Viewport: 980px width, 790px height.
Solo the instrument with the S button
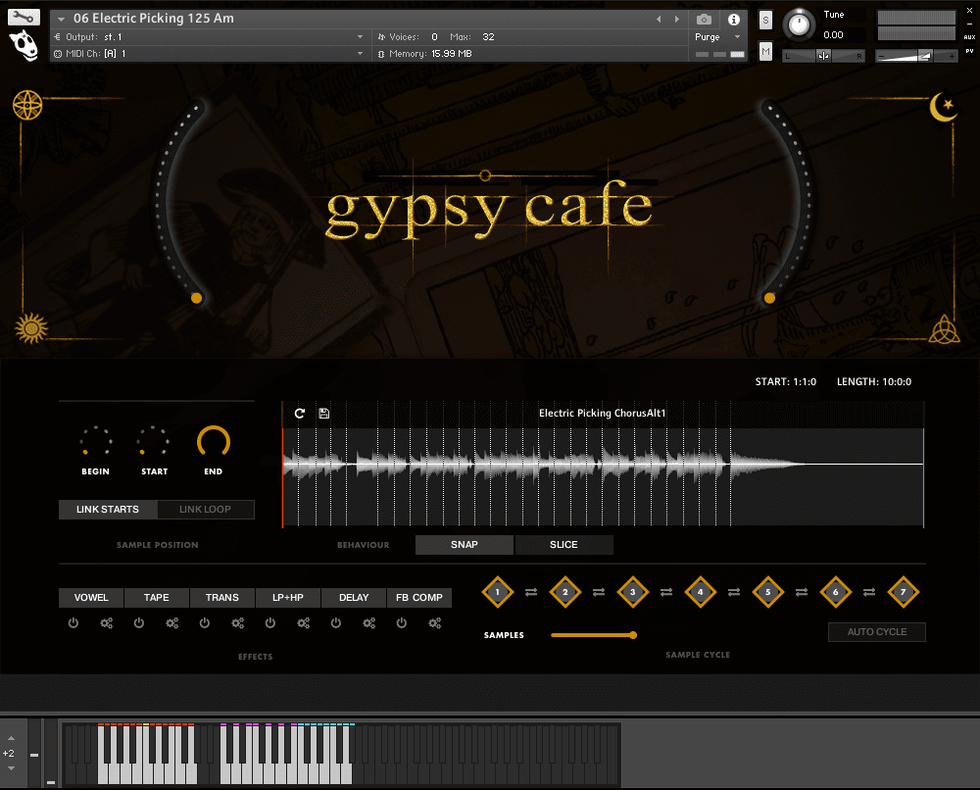[x=765, y=20]
